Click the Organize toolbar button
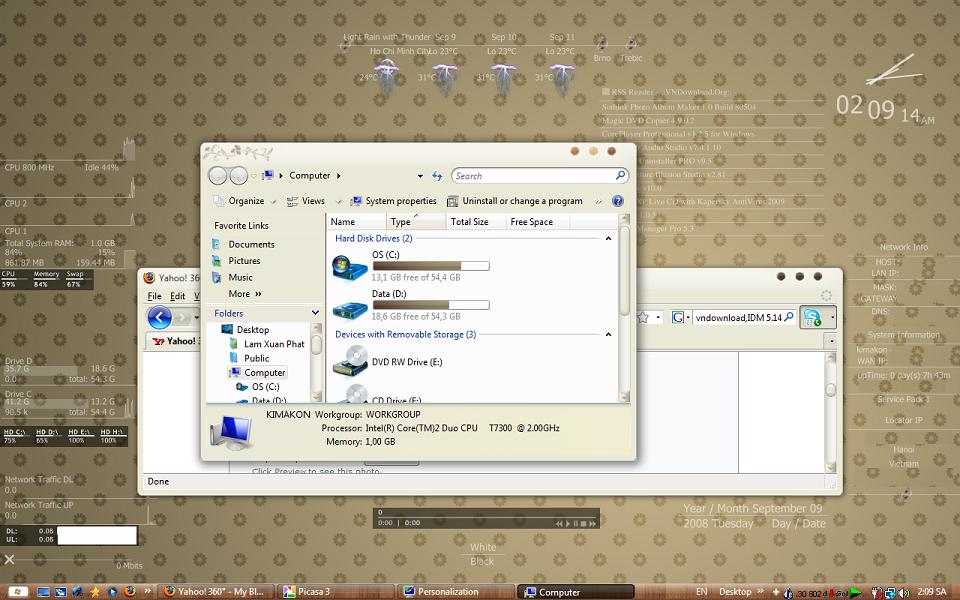The height and width of the screenshot is (600, 960). [x=239, y=201]
